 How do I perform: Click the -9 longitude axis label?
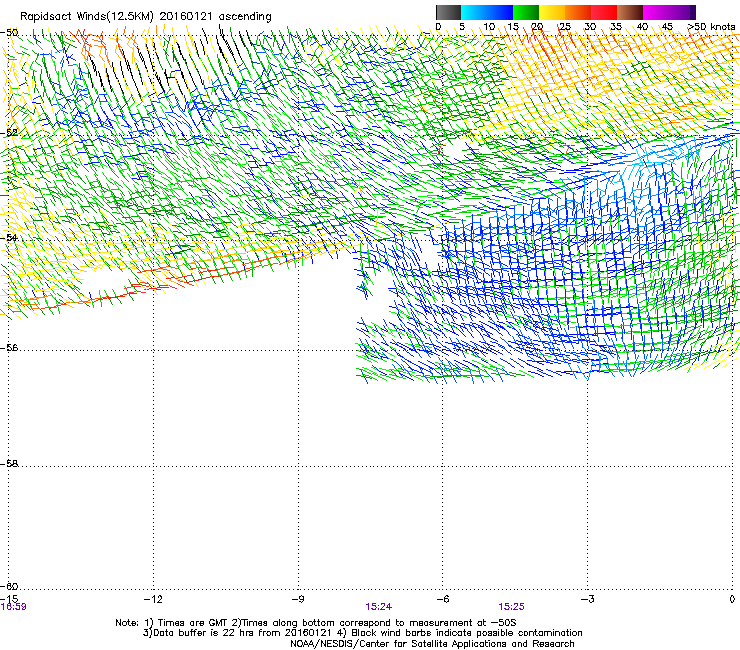pyautogui.click(x=297, y=599)
